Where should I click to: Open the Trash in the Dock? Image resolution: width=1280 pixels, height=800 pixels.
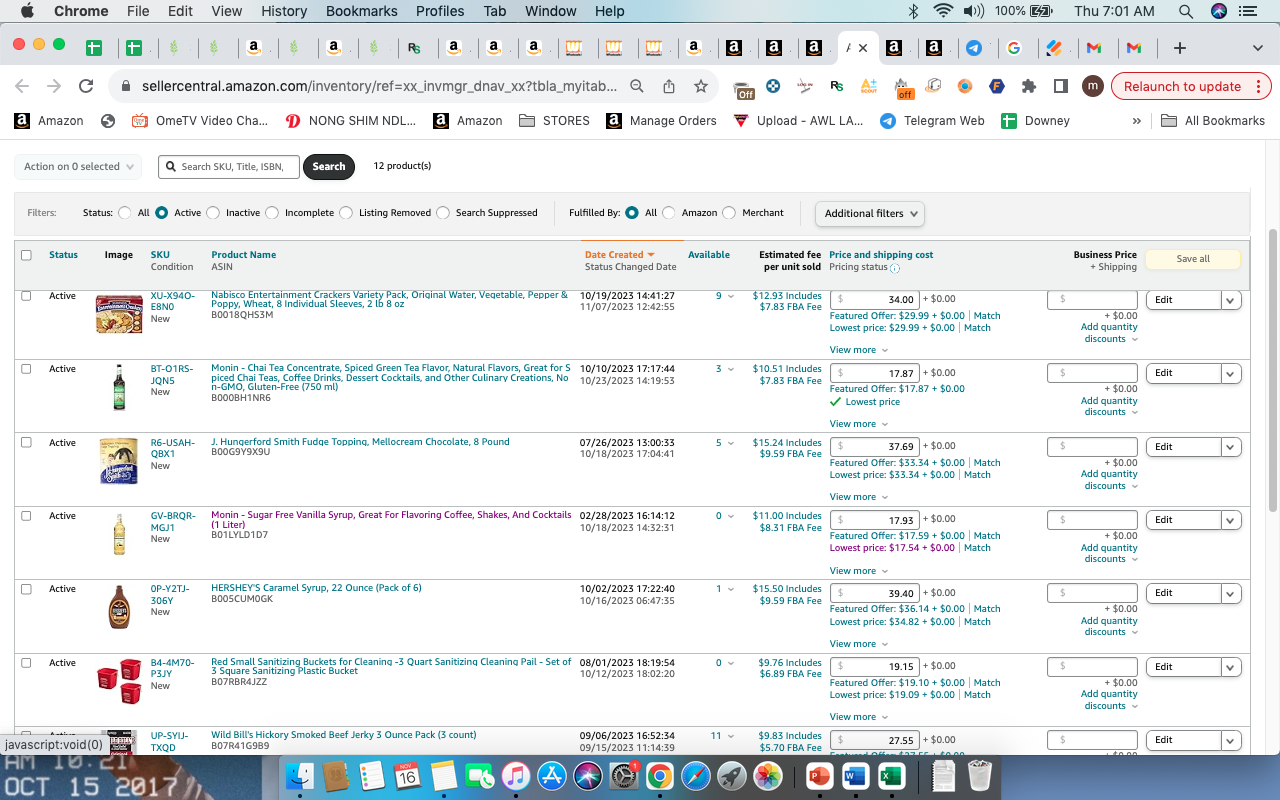coord(980,776)
